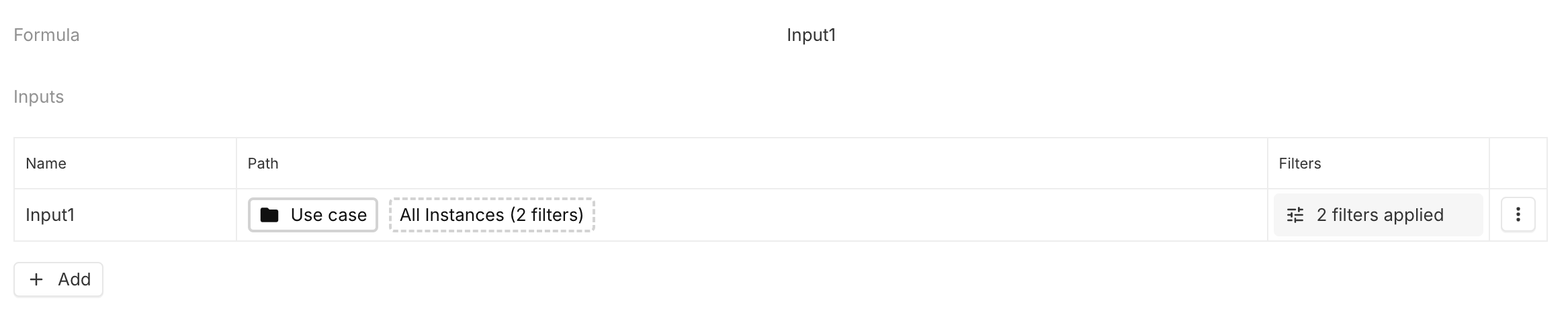The width and height of the screenshot is (1568, 321).
Task: Click the Filters column header
Action: click(1299, 163)
